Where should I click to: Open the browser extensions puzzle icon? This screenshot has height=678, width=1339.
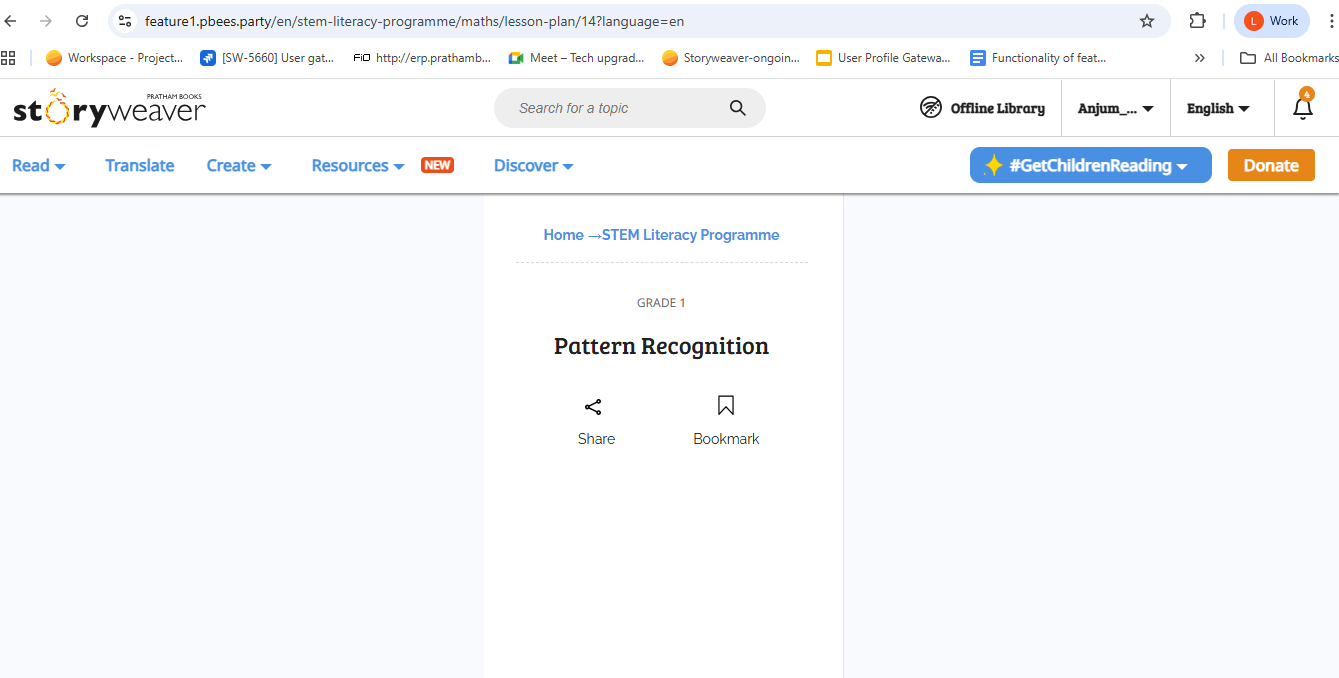[x=1197, y=21]
